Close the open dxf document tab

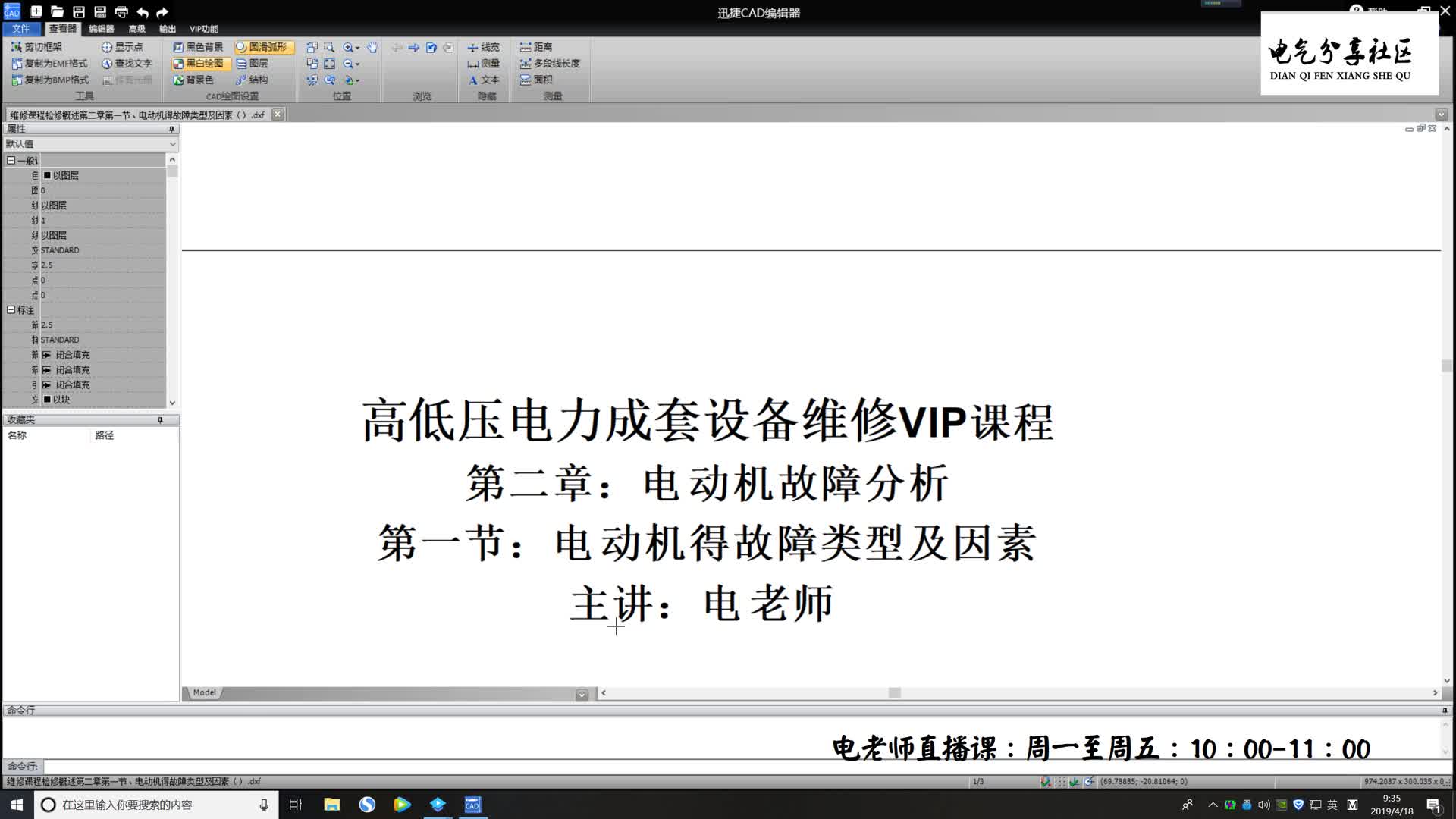pyautogui.click(x=278, y=115)
